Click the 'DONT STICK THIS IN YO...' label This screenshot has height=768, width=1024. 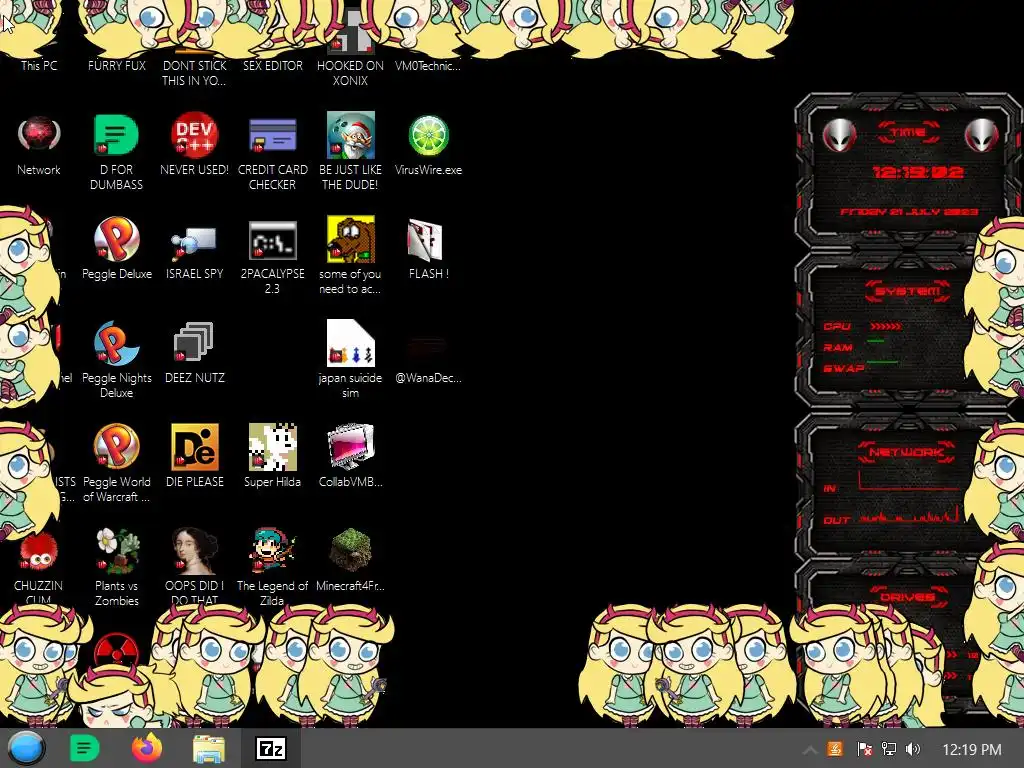click(194, 73)
